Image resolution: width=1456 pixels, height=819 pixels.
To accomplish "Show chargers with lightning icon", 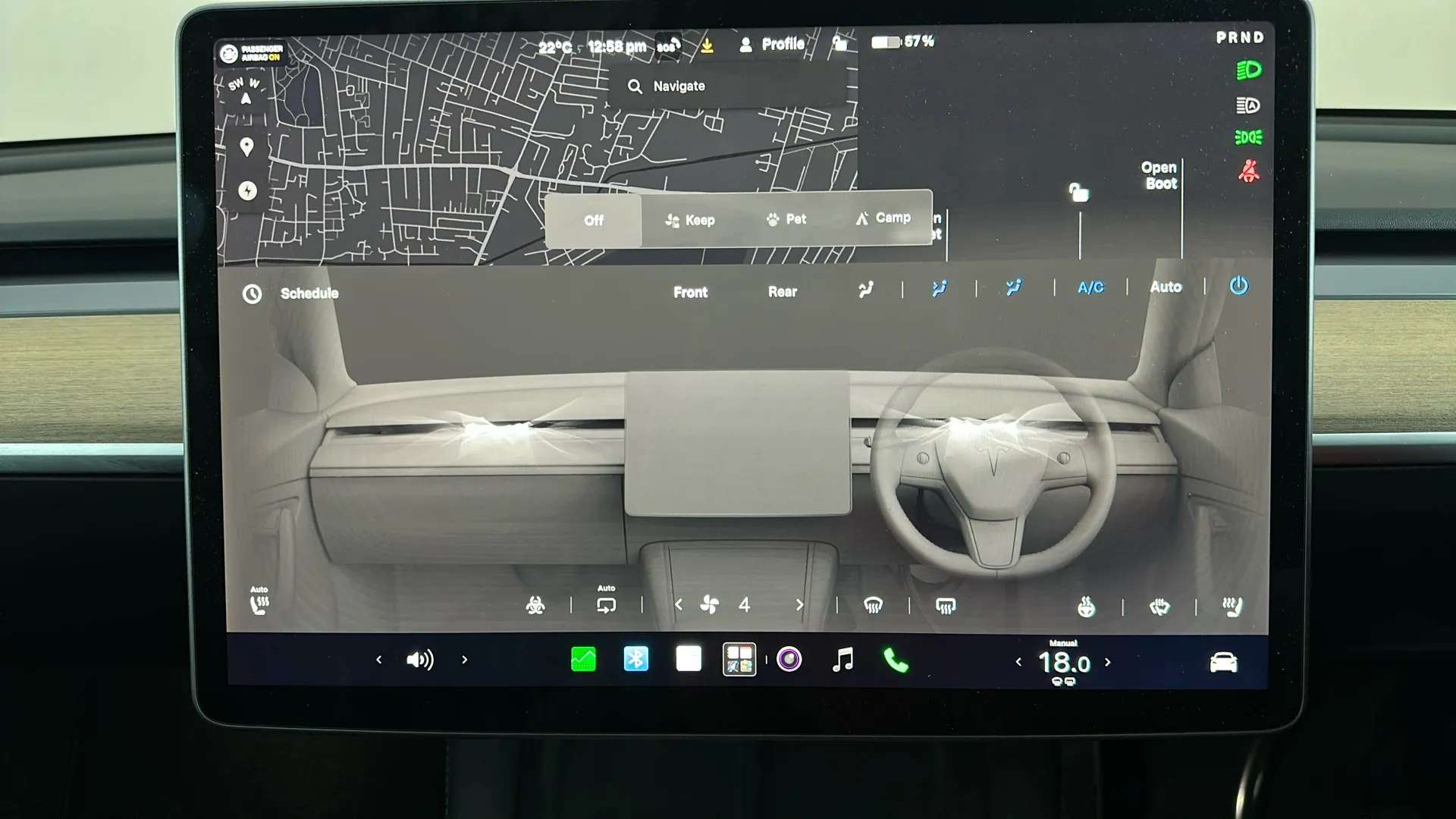I will pyautogui.click(x=247, y=190).
